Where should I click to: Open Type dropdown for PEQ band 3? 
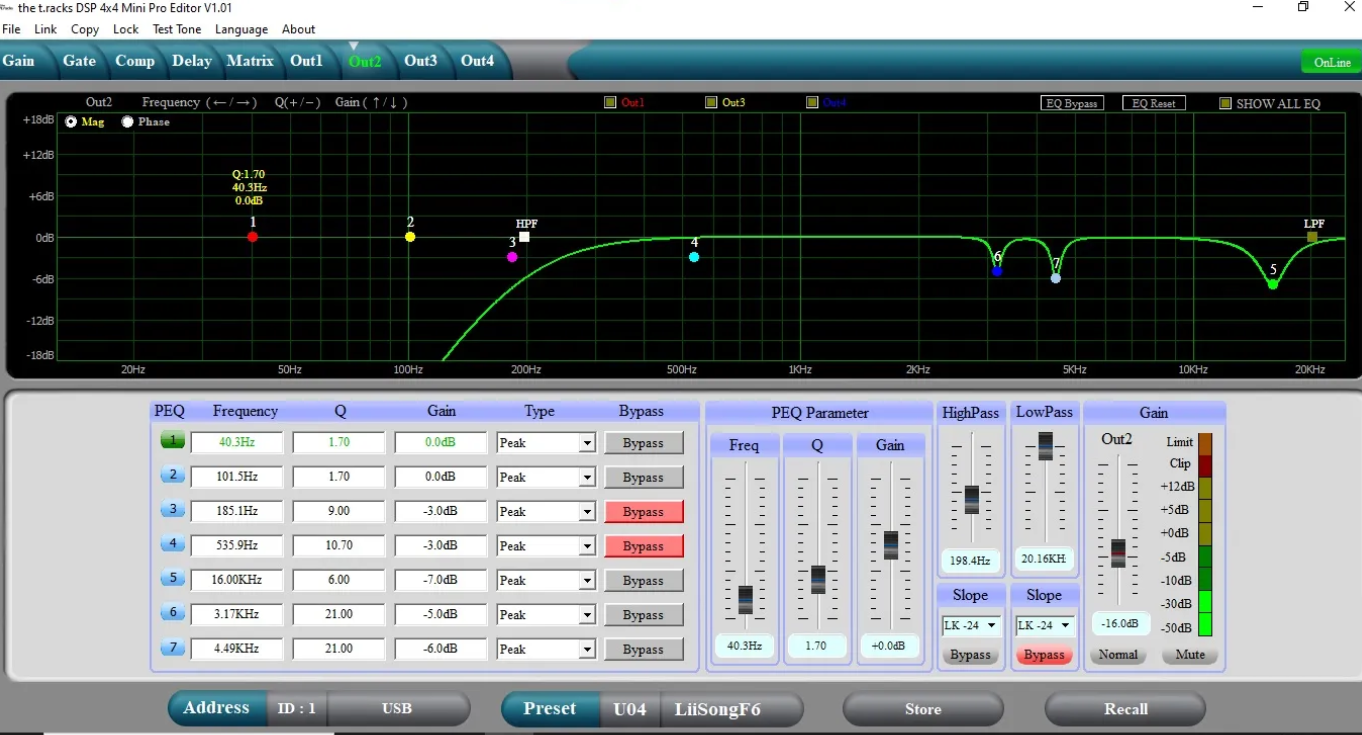(587, 512)
